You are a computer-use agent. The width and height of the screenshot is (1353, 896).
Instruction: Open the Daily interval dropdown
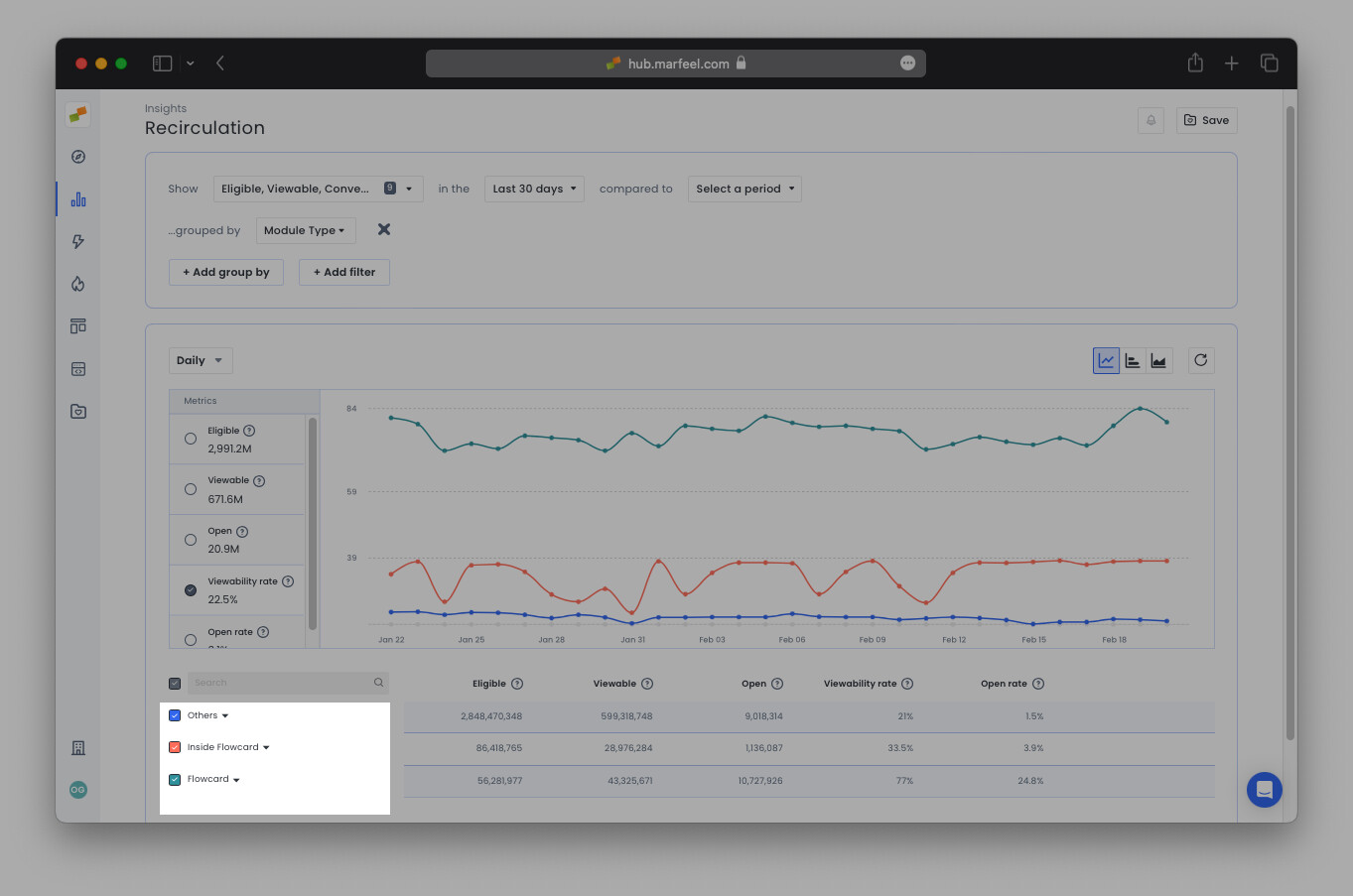[x=200, y=360]
